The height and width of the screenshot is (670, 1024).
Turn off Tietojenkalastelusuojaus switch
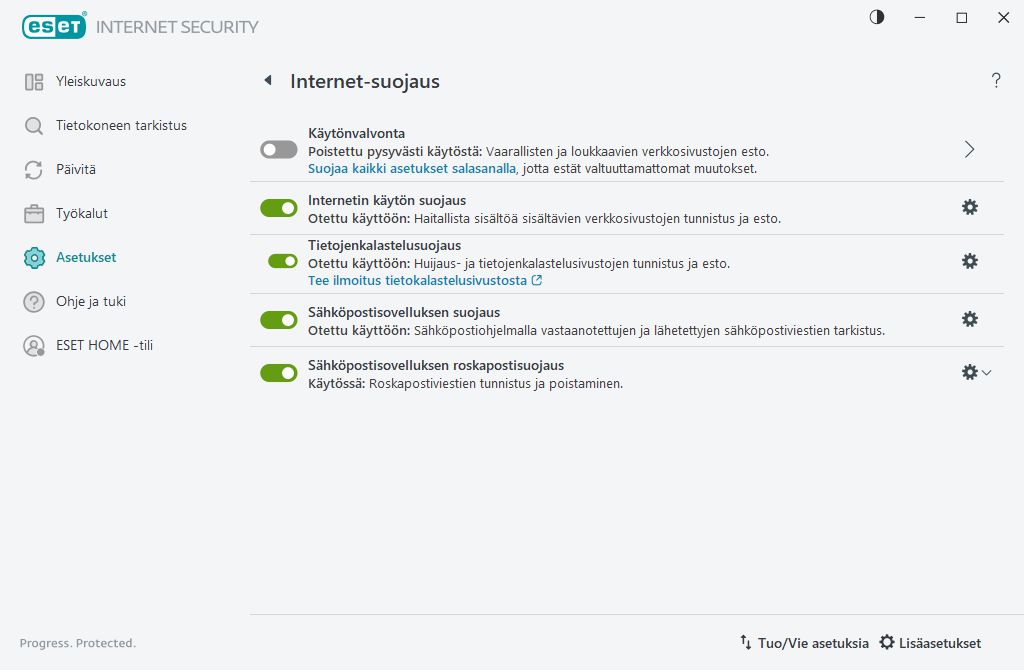tap(283, 261)
